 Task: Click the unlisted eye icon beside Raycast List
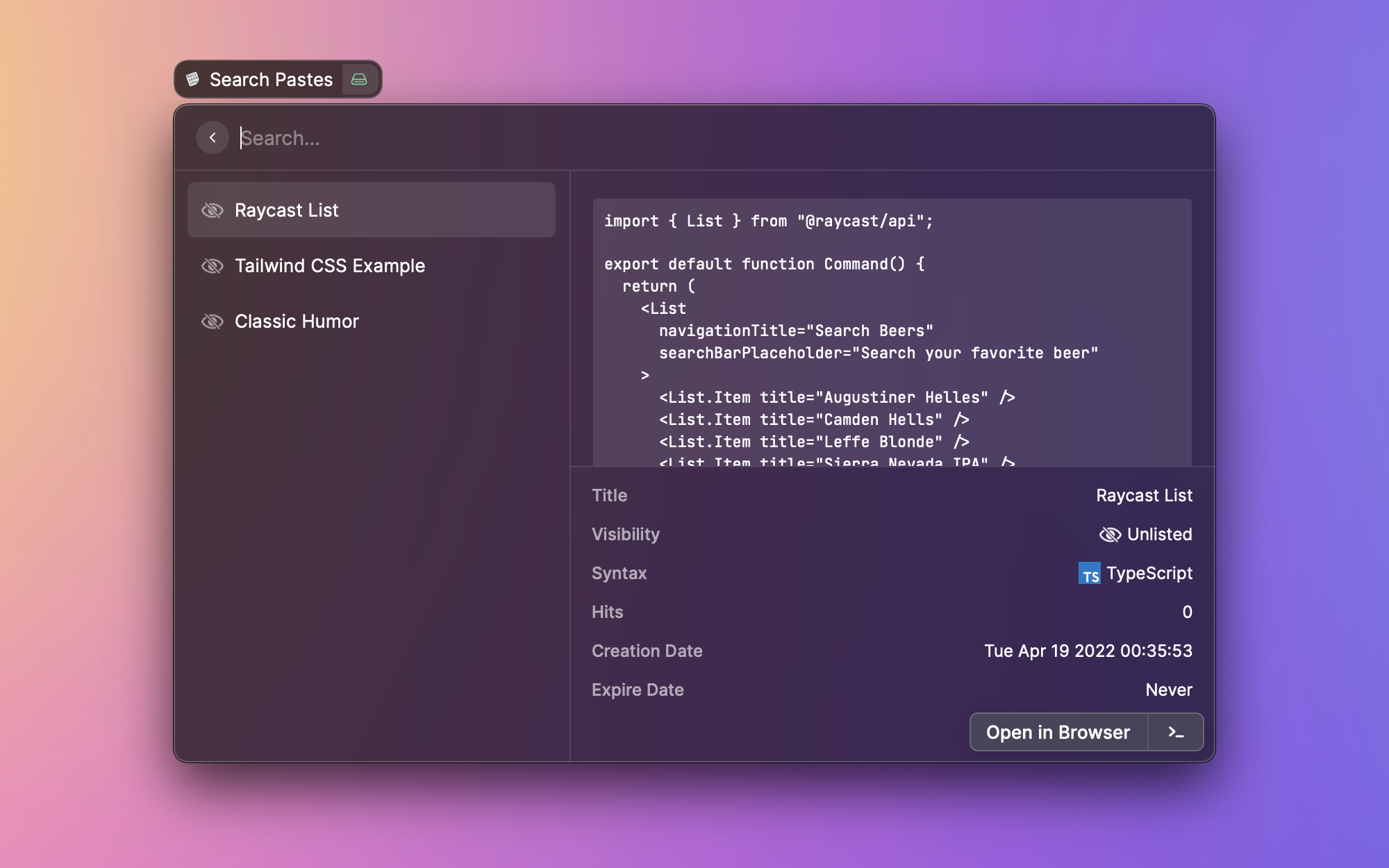point(213,210)
